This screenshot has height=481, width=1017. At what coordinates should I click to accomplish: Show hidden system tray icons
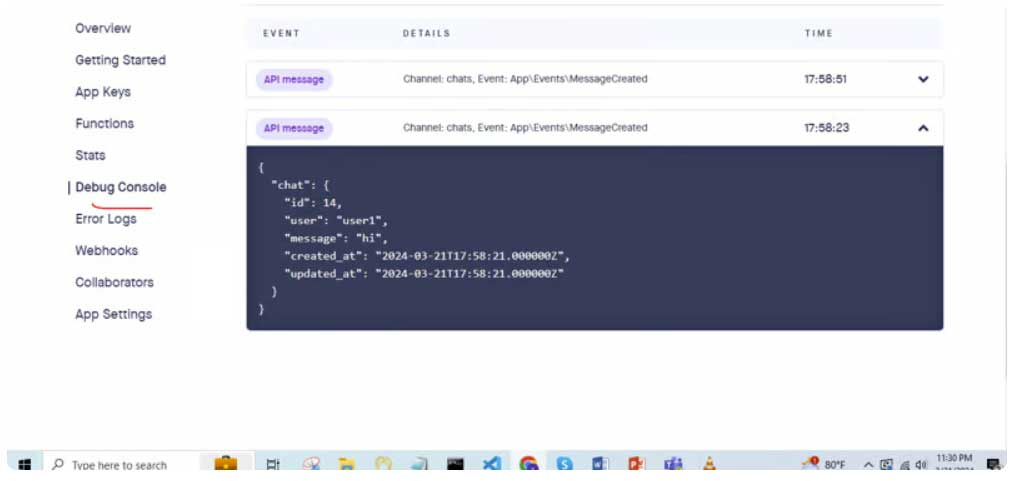868,465
